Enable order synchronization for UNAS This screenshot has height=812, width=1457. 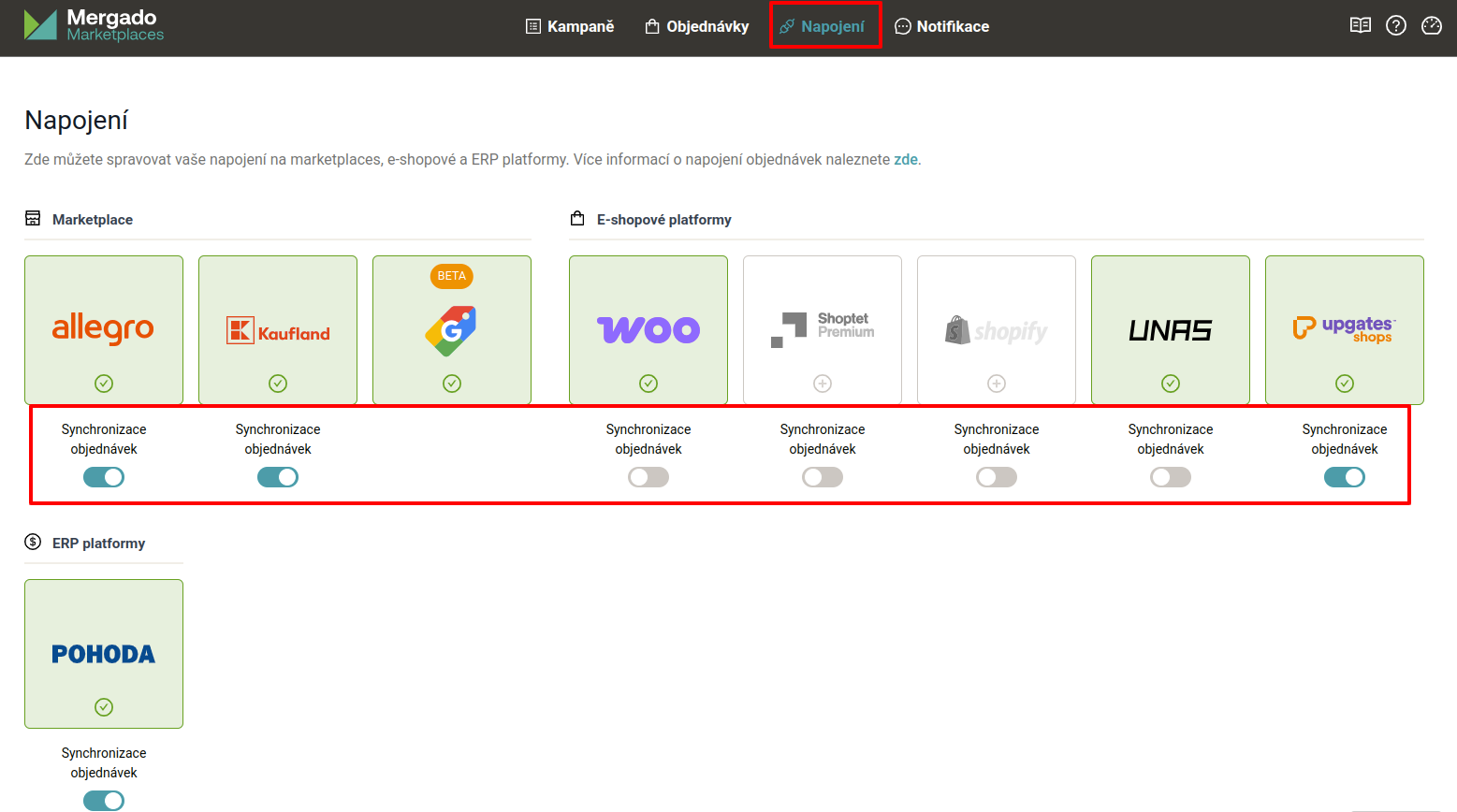coord(1171,477)
